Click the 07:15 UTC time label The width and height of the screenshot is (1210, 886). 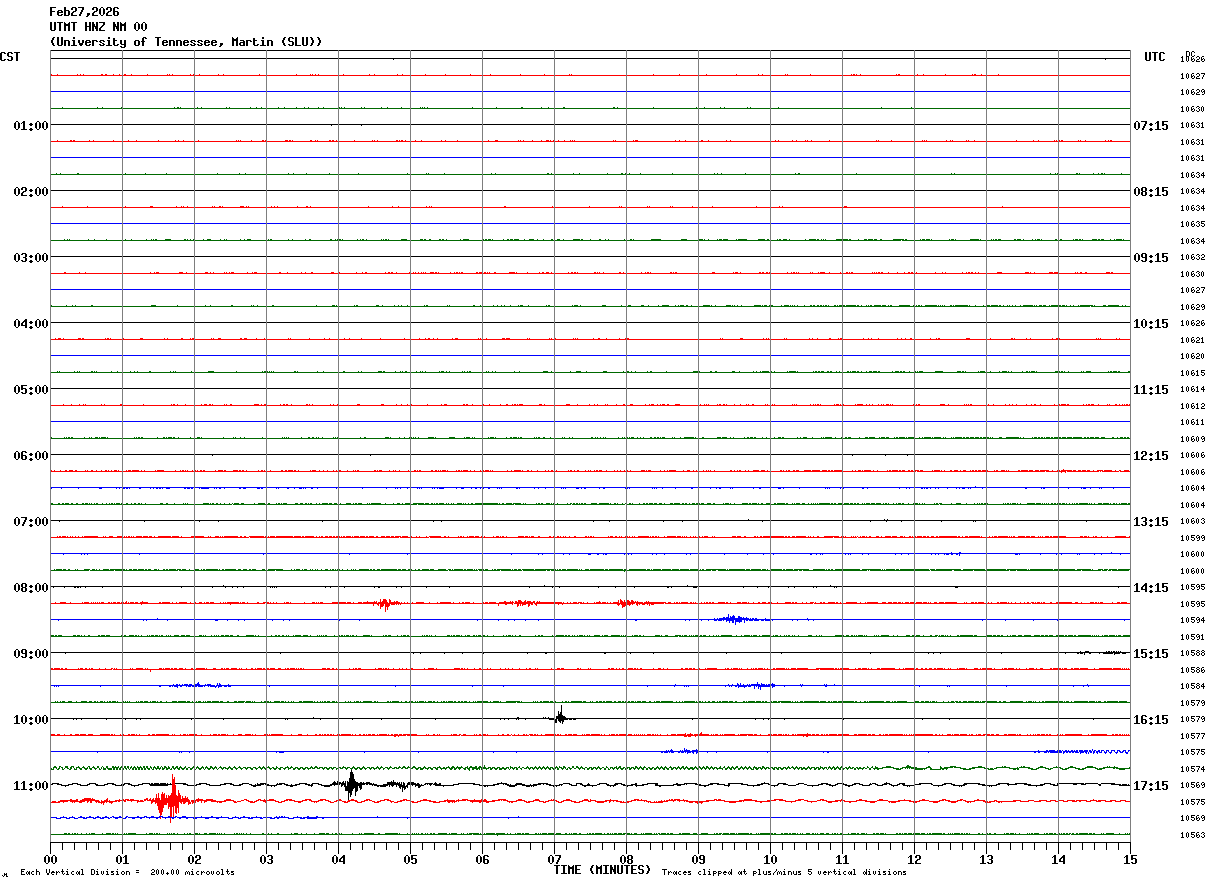coord(1151,125)
